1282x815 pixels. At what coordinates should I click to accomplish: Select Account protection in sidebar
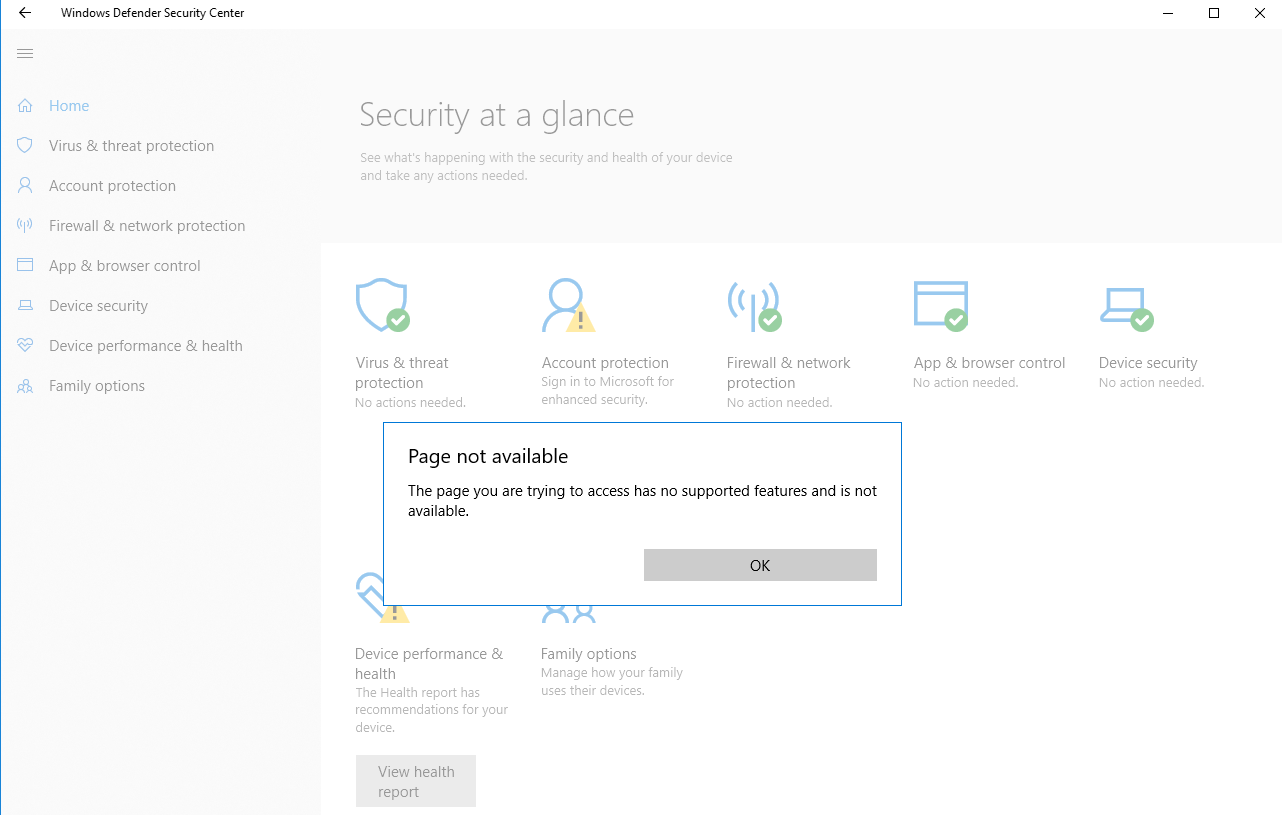pos(112,185)
